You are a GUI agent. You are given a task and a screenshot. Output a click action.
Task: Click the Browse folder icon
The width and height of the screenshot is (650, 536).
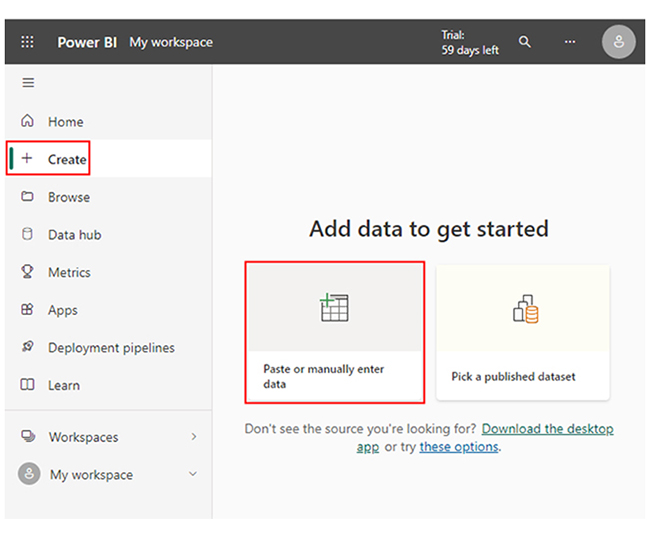pos(27,196)
